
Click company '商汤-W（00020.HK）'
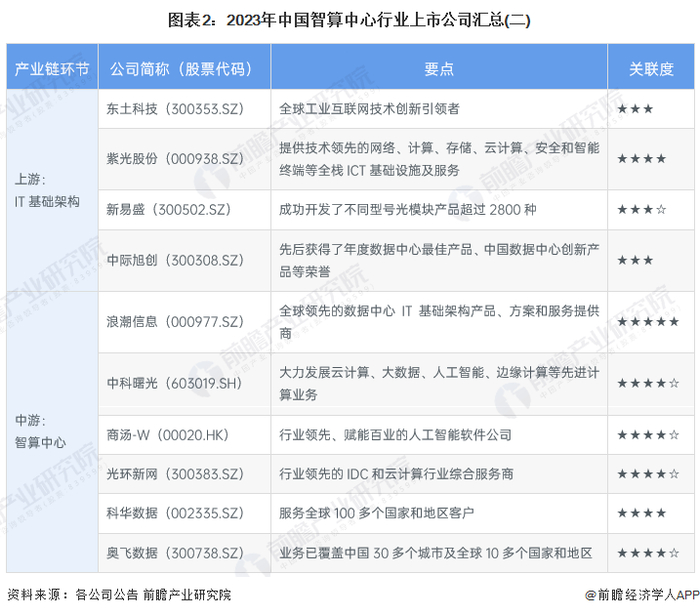point(168,435)
